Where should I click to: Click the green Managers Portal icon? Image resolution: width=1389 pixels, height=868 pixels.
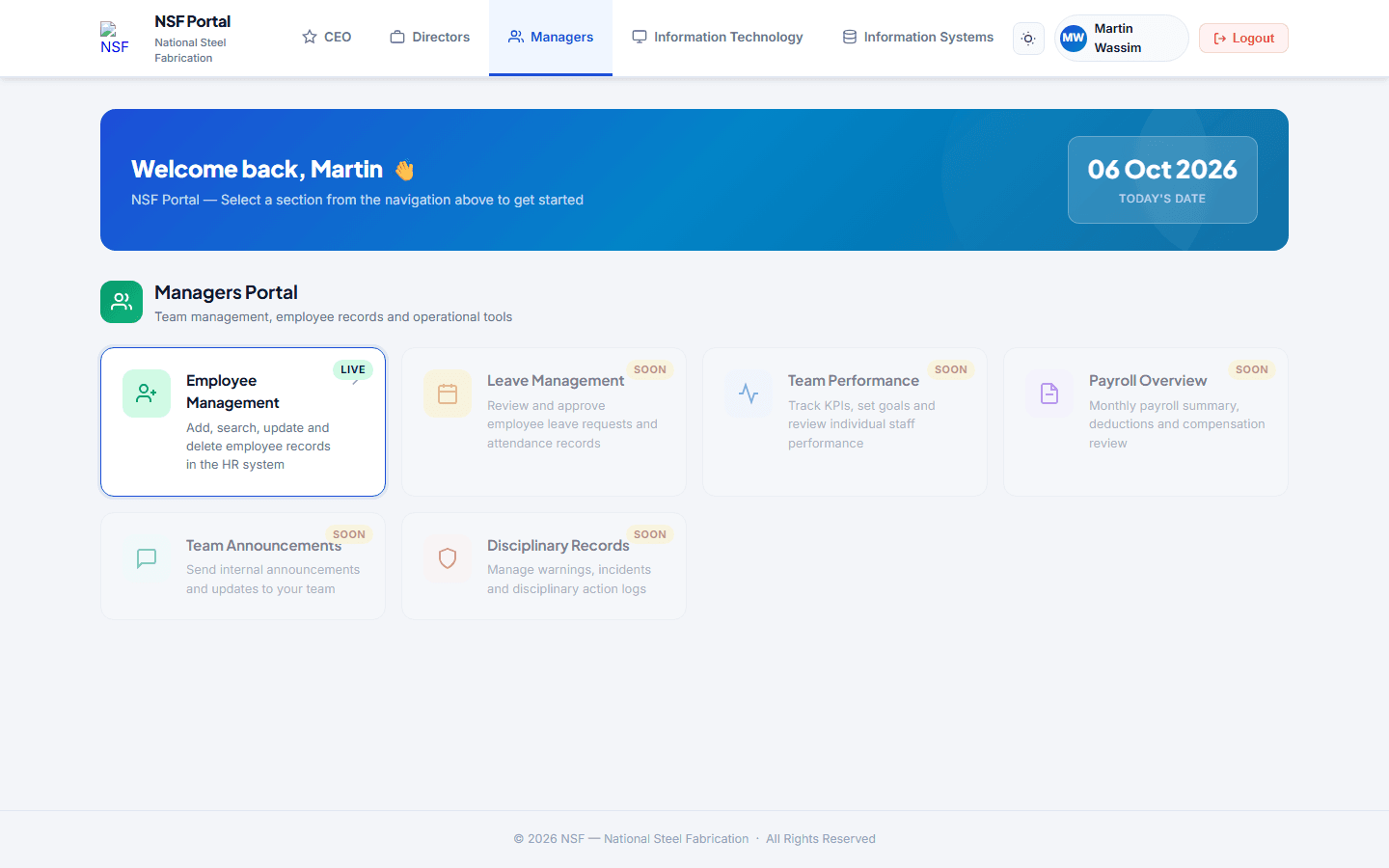coord(122,302)
